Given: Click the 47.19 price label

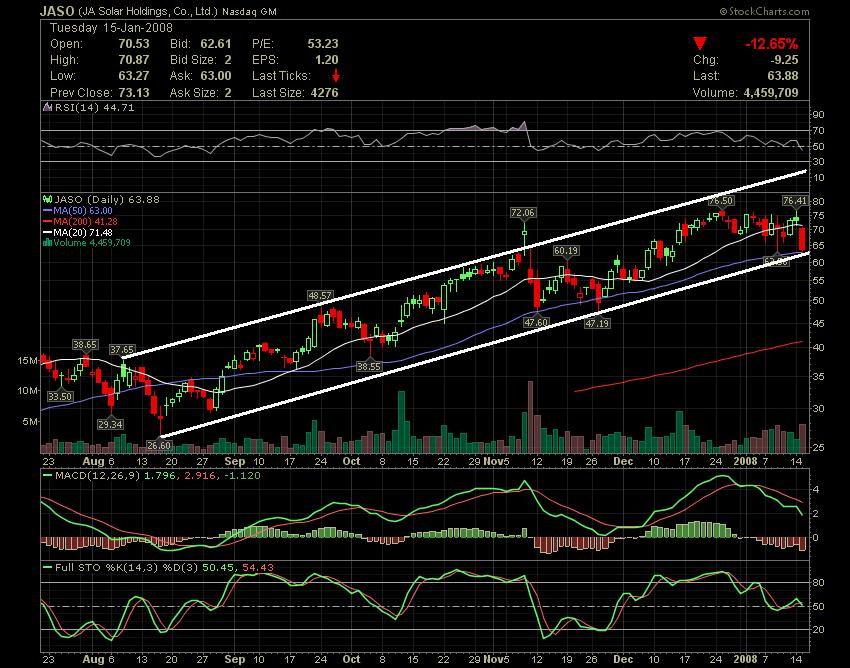Looking at the screenshot, I should click(597, 323).
